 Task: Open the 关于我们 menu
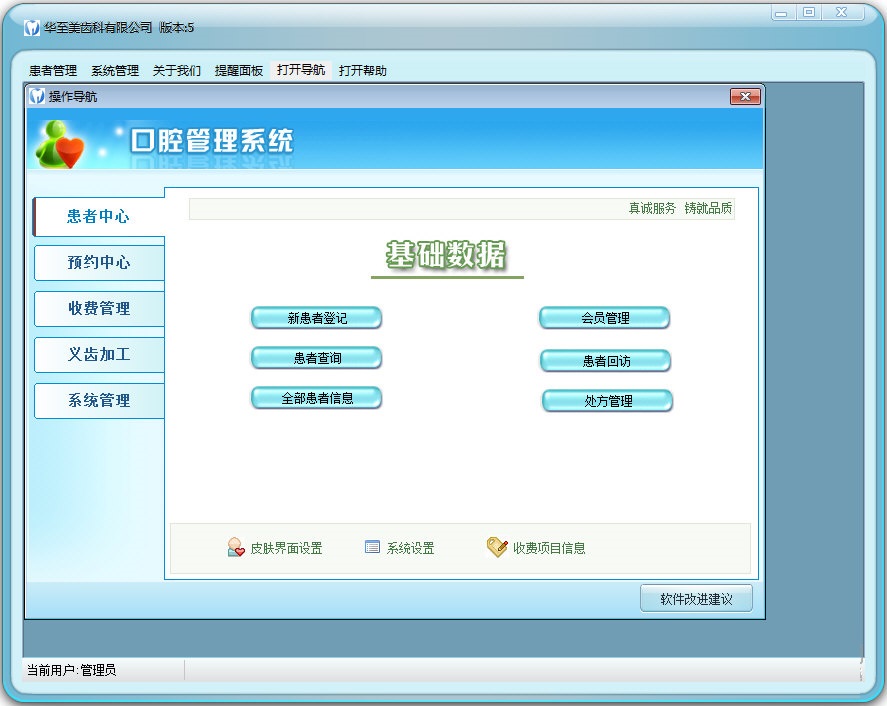tap(176, 71)
